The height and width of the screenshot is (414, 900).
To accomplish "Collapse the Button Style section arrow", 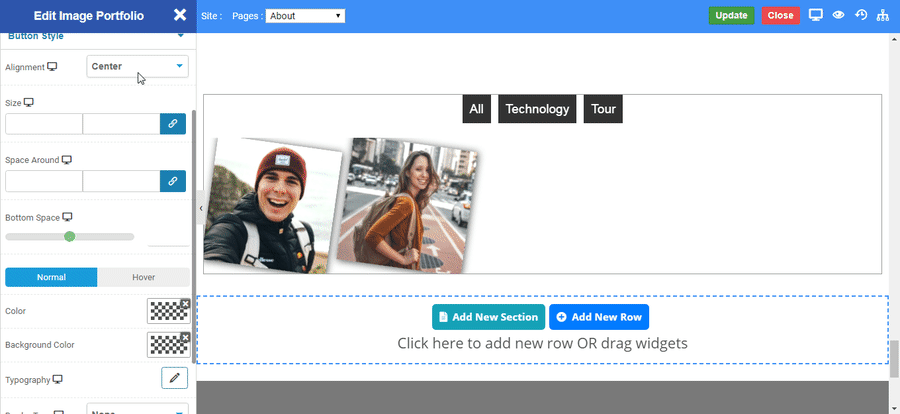I will [181, 36].
